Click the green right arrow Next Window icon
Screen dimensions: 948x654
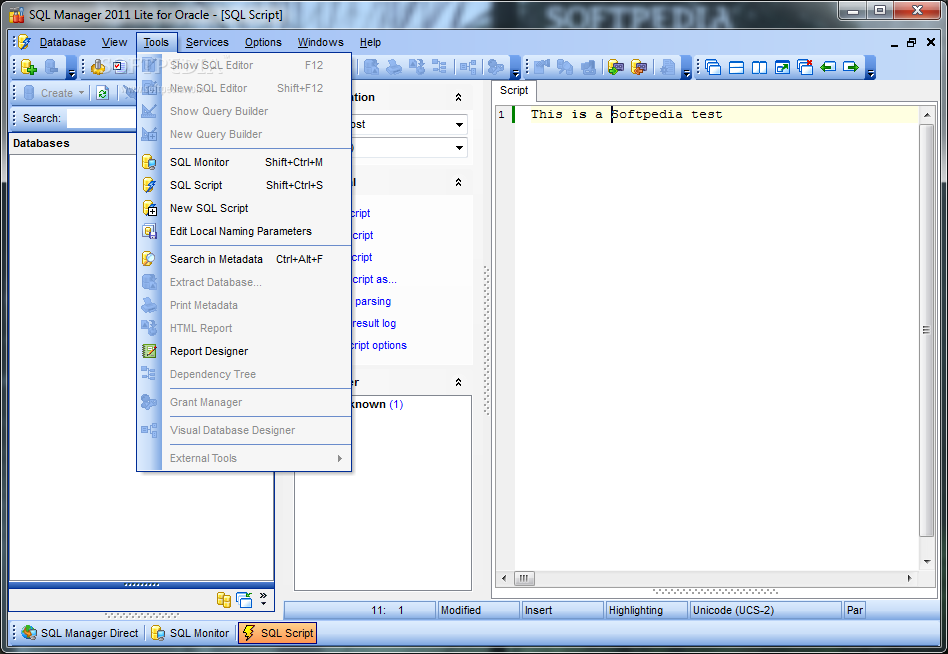point(851,66)
